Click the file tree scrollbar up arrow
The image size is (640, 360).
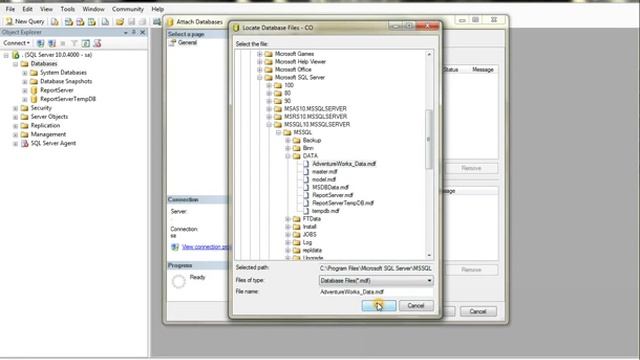pyautogui.click(x=429, y=54)
